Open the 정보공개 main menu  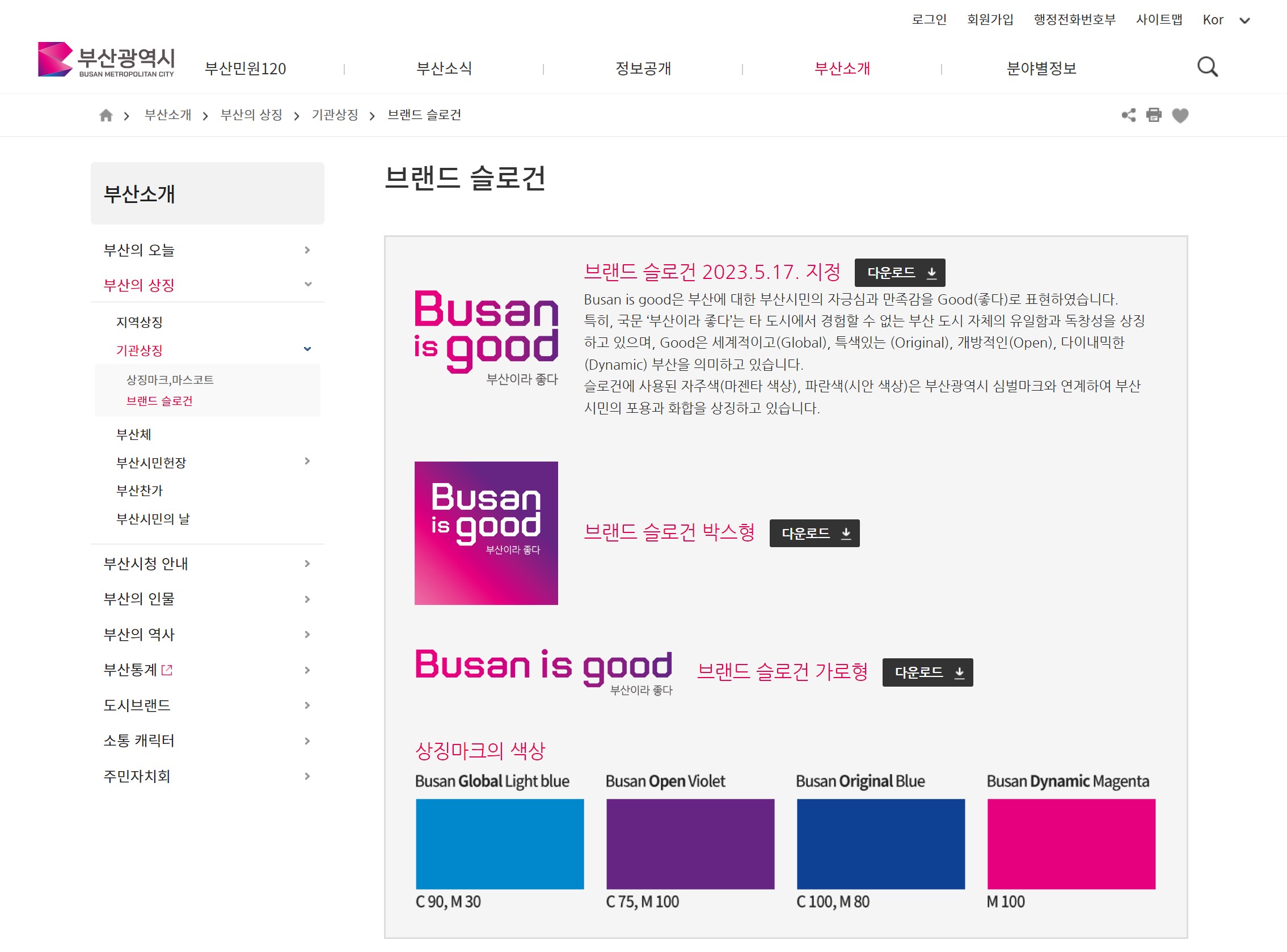point(643,69)
